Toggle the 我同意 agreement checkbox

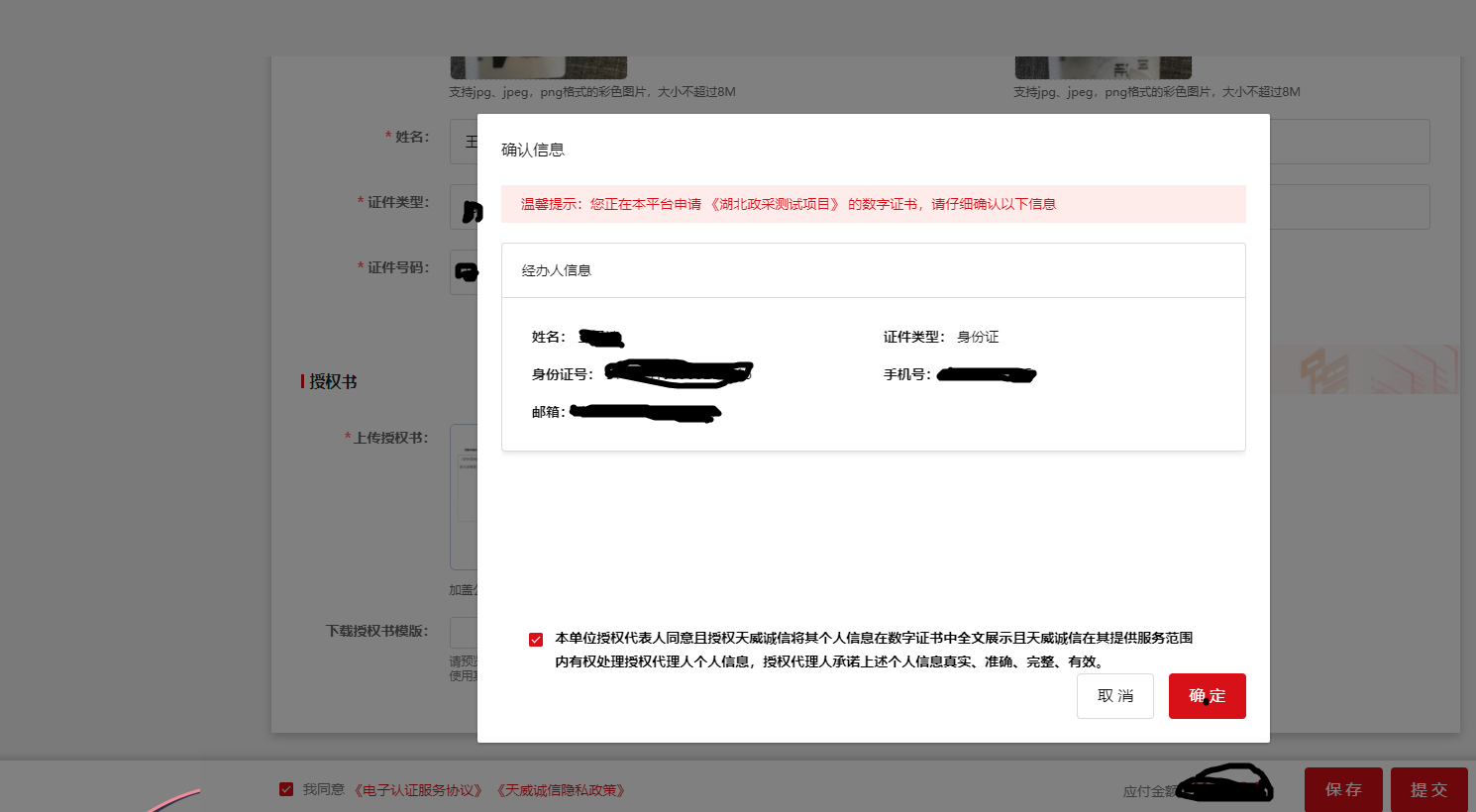(x=286, y=789)
